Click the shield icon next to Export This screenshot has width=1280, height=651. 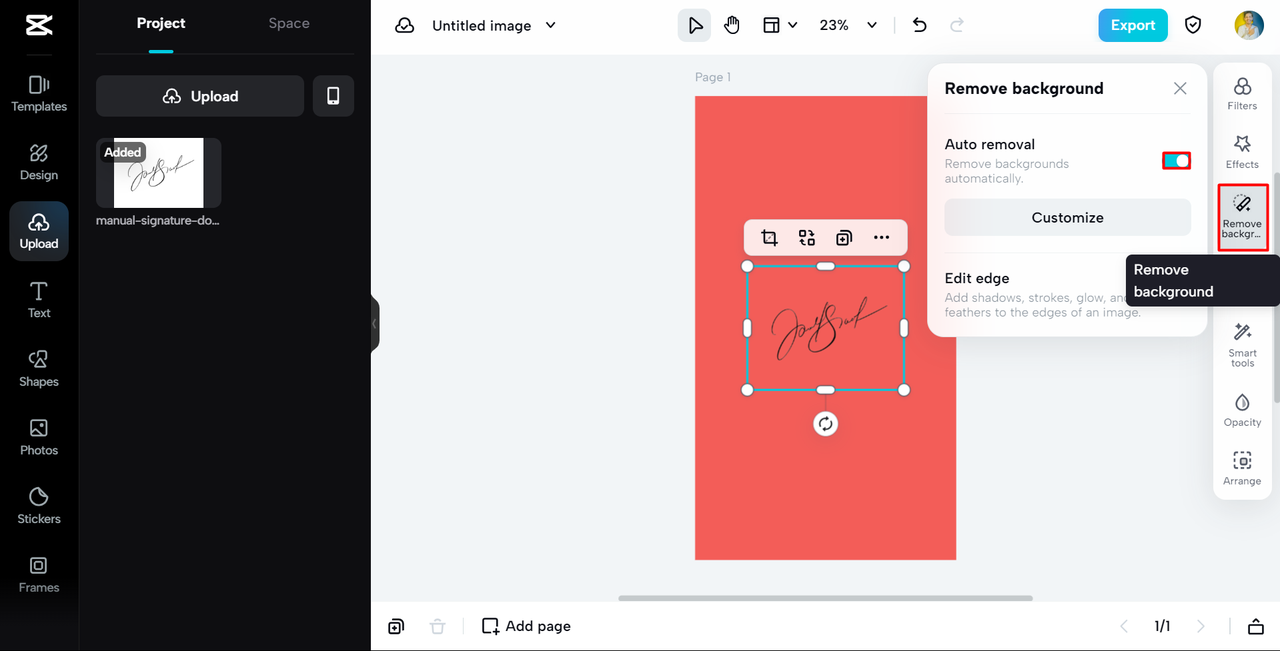[1193, 25]
